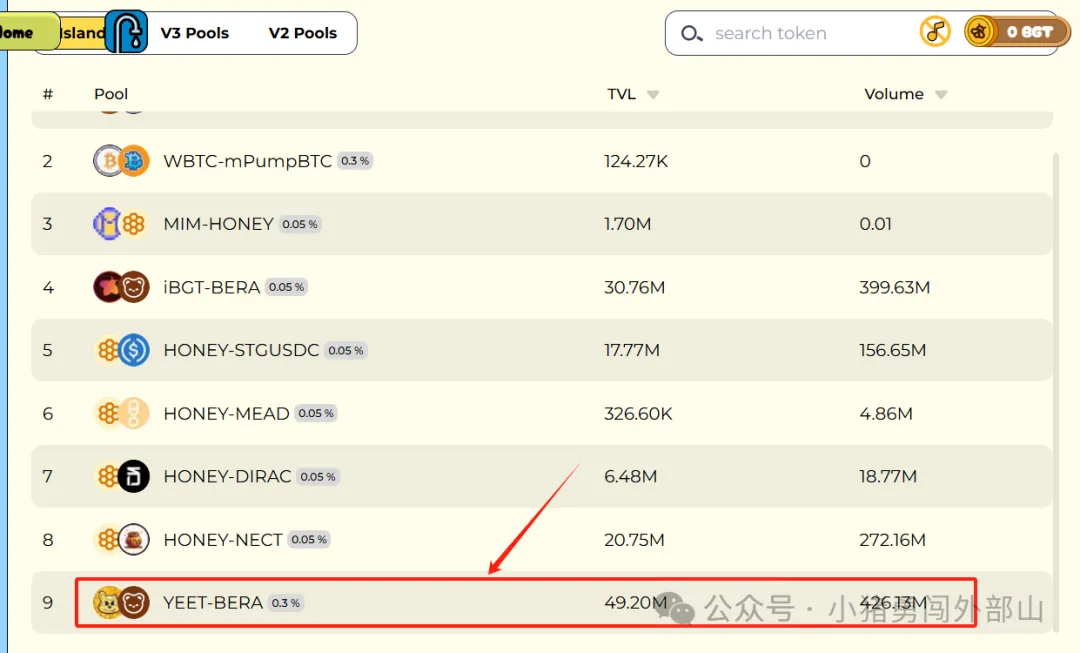The width and height of the screenshot is (1080, 653).
Task: Sort pools by TVL using its arrow
Action: tap(653, 94)
